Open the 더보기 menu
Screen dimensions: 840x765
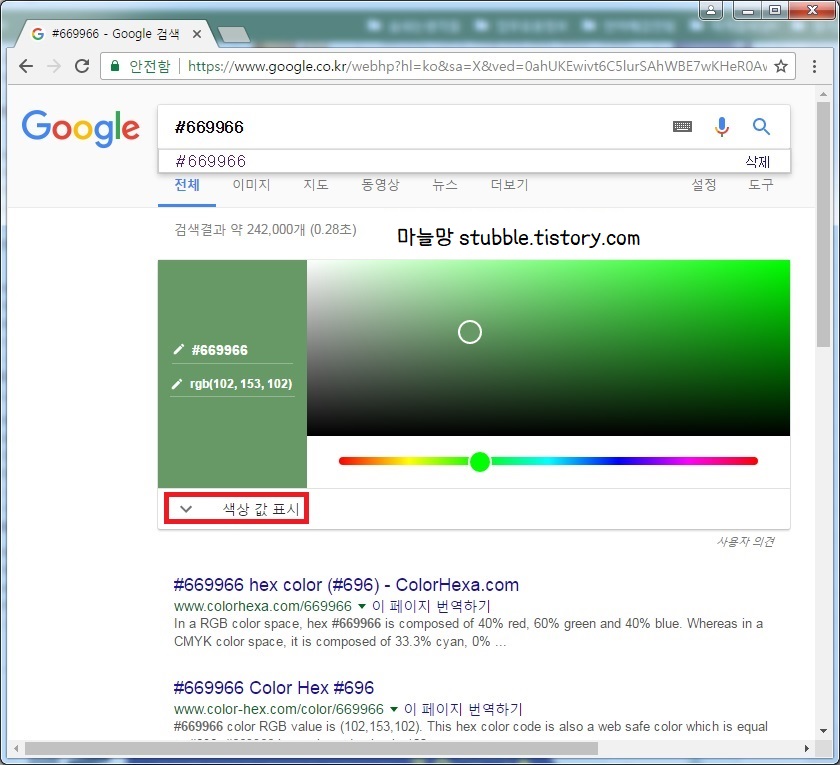[x=509, y=185]
